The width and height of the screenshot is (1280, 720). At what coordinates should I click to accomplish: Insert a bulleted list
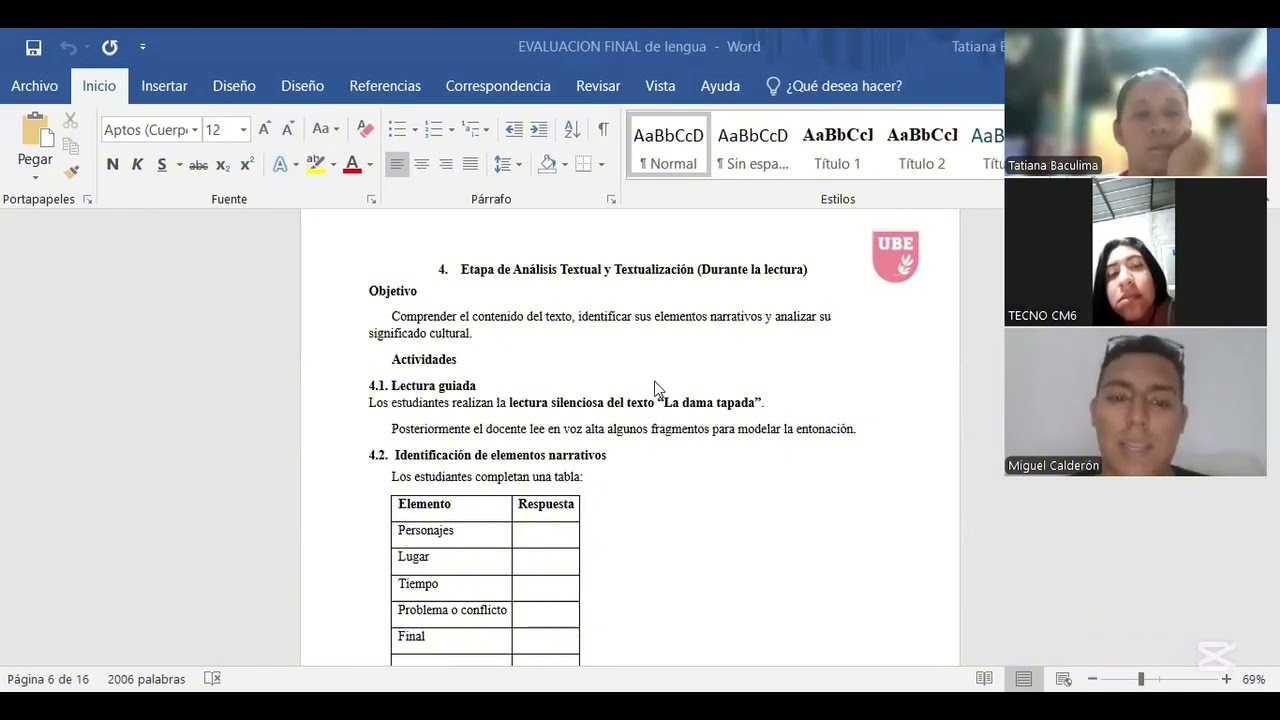pyautogui.click(x=397, y=129)
